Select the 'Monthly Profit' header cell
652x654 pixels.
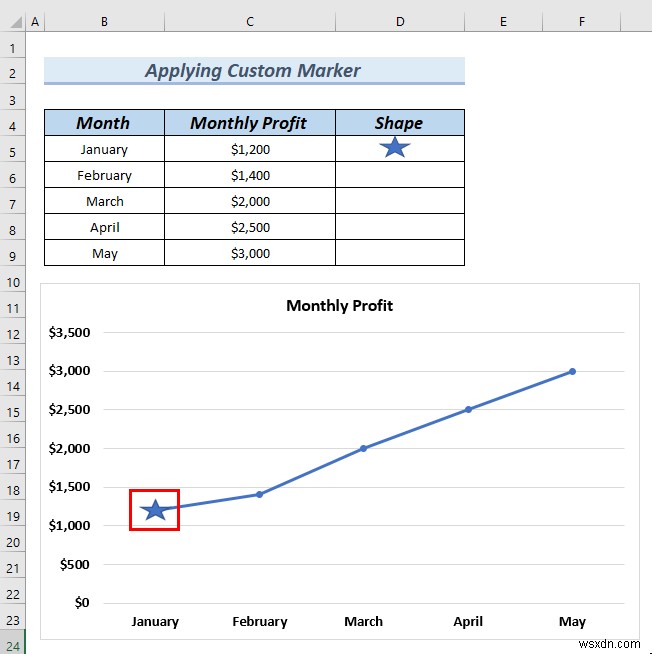pyautogui.click(x=250, y=123)
